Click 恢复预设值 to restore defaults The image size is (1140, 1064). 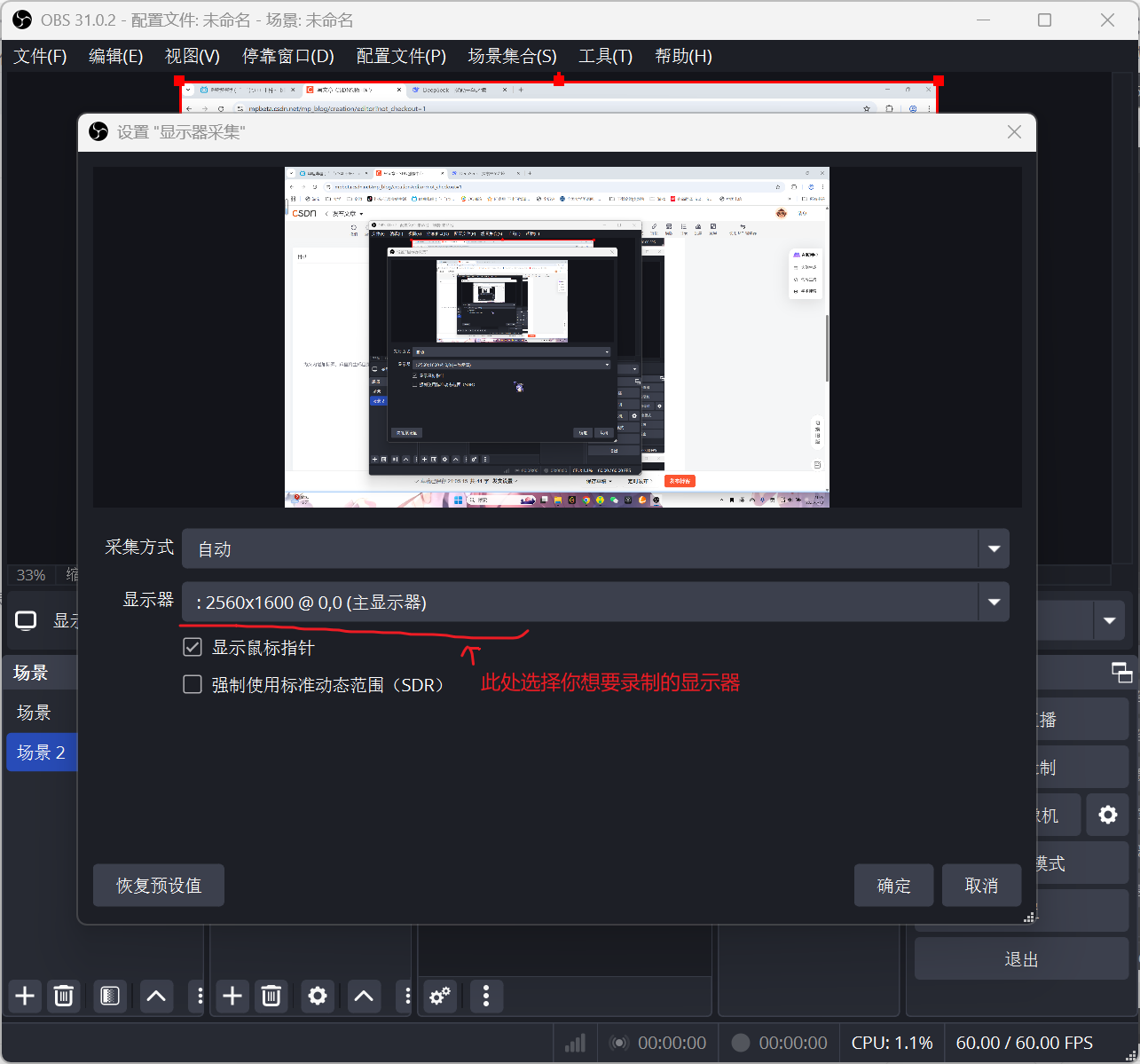[158, 885]
